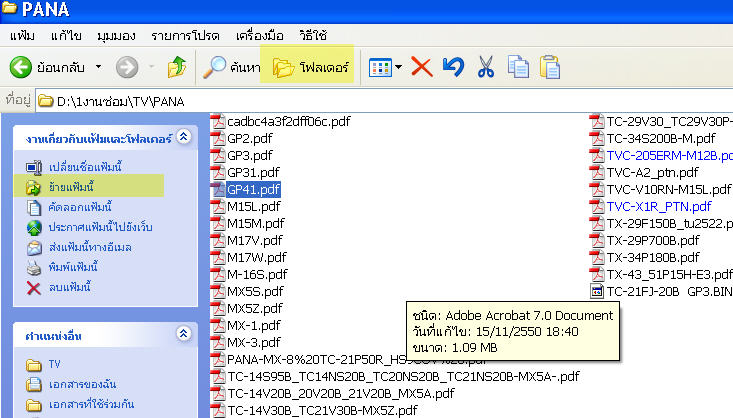This screenshot has width=733, height=418.
Task: Click ย้ายแฟ้มนี้ (Move this file) link
Action: [71, 187]
